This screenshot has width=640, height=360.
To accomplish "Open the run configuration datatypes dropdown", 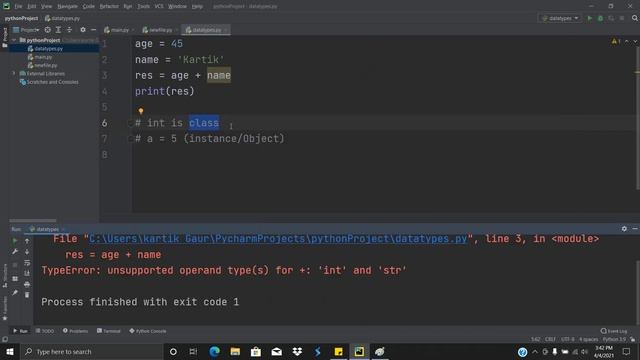I will click(560, 18).
